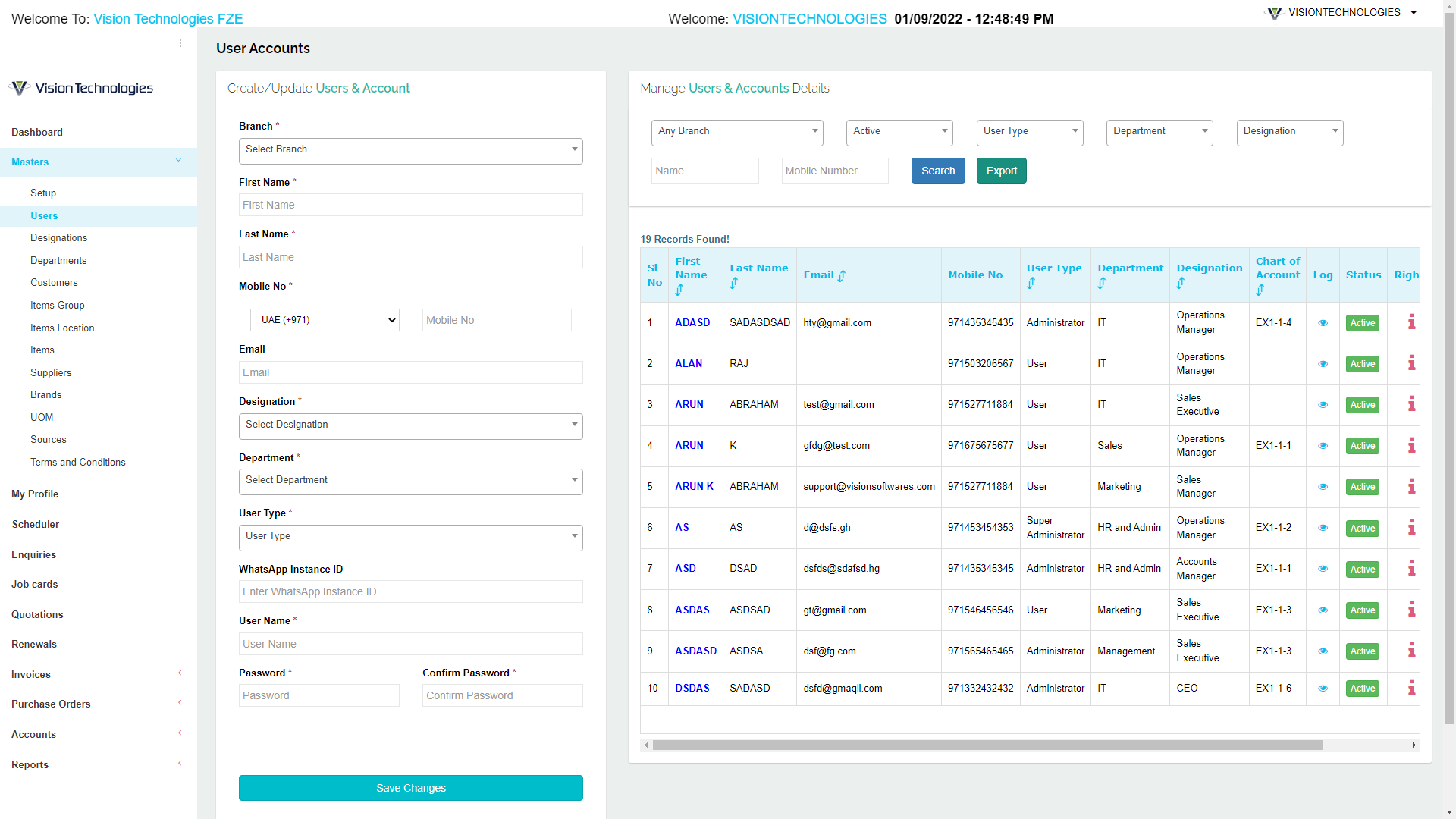The width and height of the screenshot is (1456, 819).
Task: Open the Active status filter dropdown
Action: 899,133
